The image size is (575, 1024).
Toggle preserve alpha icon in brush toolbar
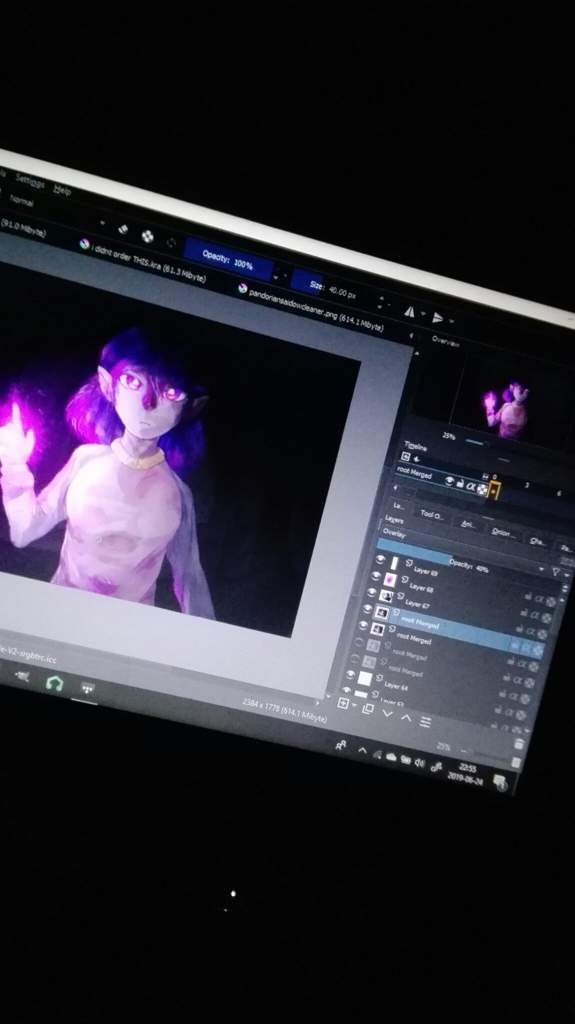148,236
